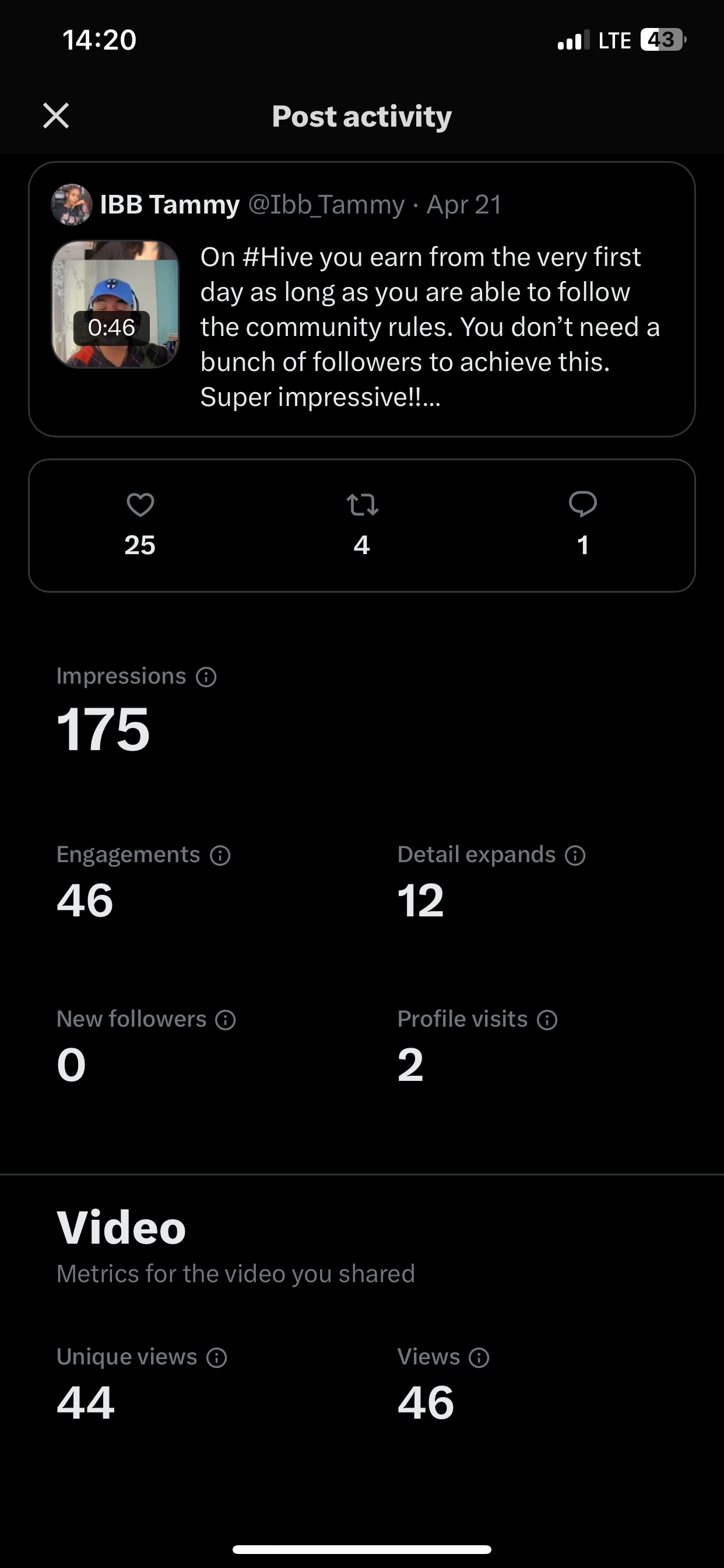Open Unique views info icon
Image resolution: width=724 pixels, height=1568 pixels.
(x=217, y=1357)
